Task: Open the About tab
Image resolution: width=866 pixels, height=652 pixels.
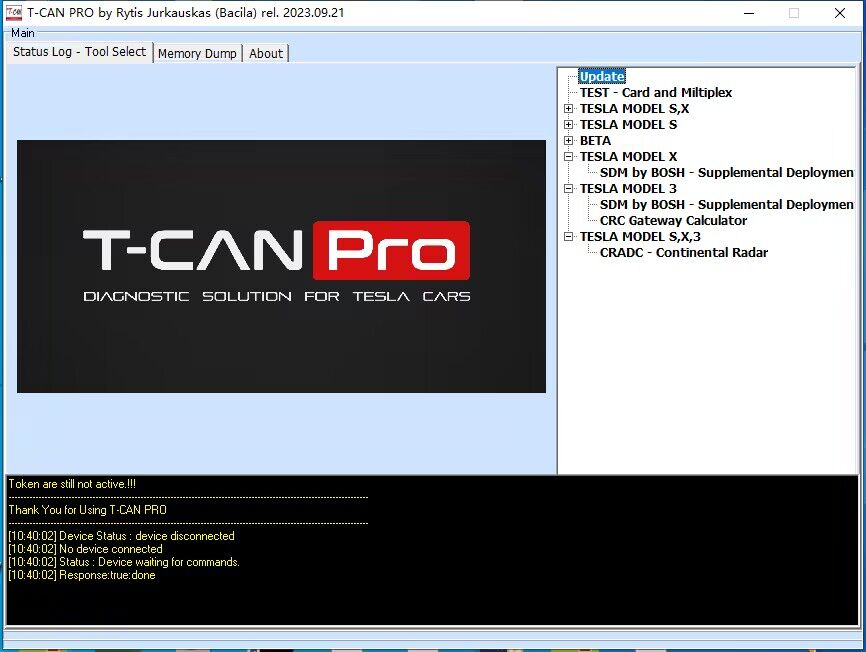Action: pyautogui.click(x=266, y=54)
